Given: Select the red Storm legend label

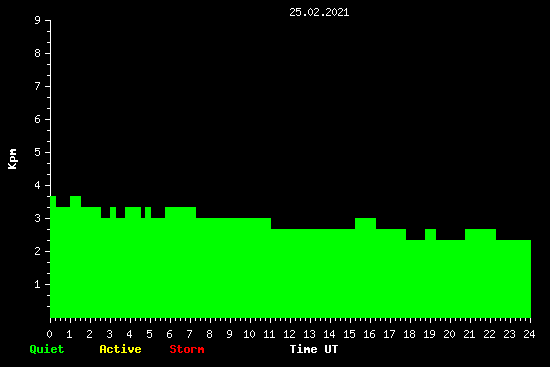Looking at the screenshot, I should click(187, 349).
